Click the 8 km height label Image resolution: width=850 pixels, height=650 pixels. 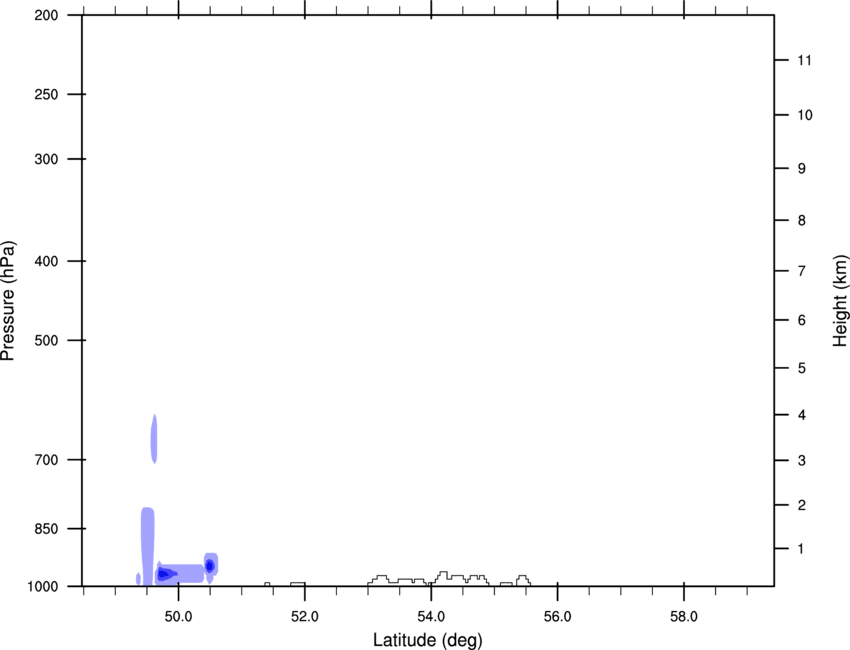802,221
